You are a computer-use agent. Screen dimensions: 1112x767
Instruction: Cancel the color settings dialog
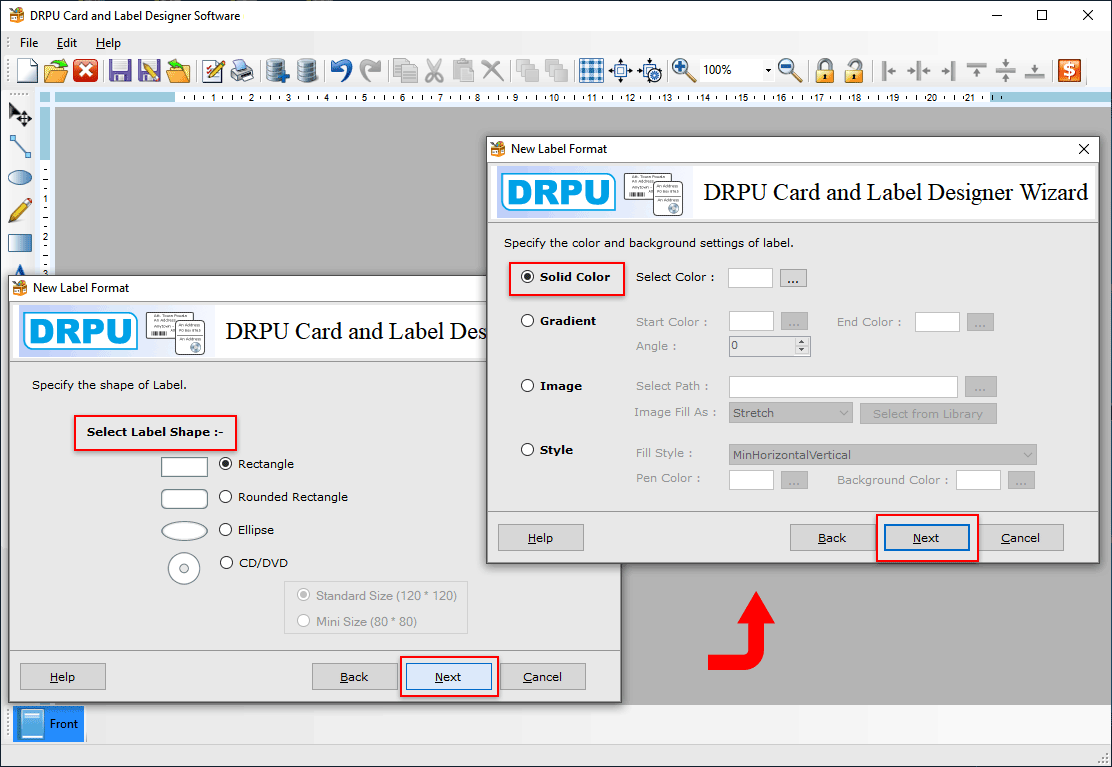1021,538
